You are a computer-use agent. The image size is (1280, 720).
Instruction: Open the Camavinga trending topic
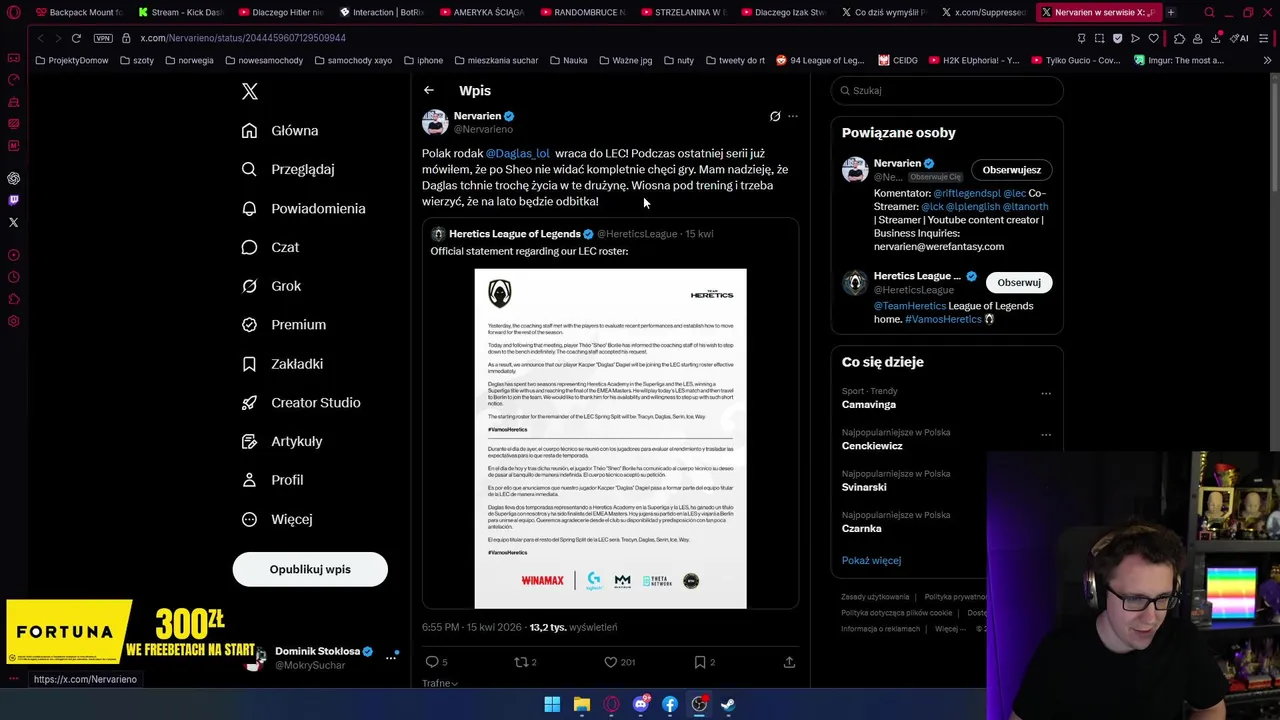pos(869,405)
